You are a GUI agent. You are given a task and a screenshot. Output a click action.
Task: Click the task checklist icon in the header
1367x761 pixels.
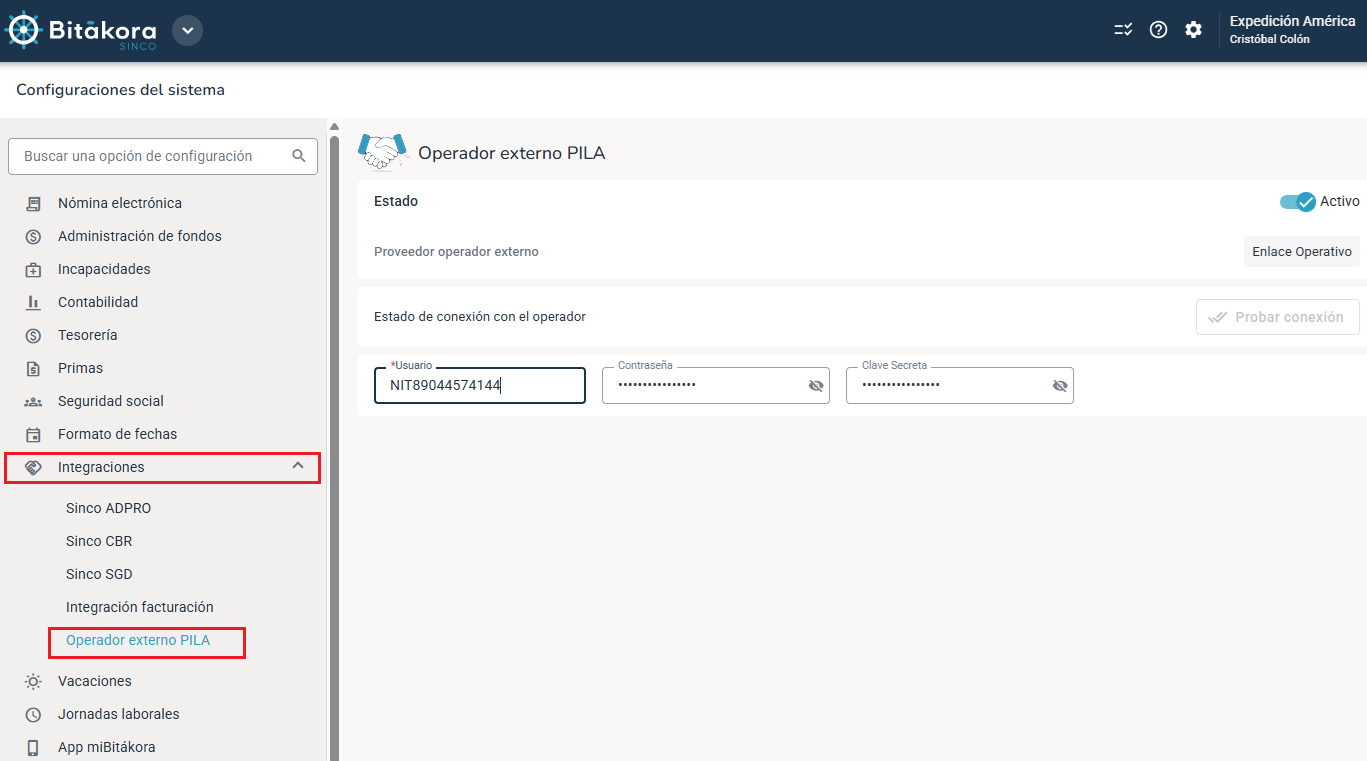coord(1123,29)
